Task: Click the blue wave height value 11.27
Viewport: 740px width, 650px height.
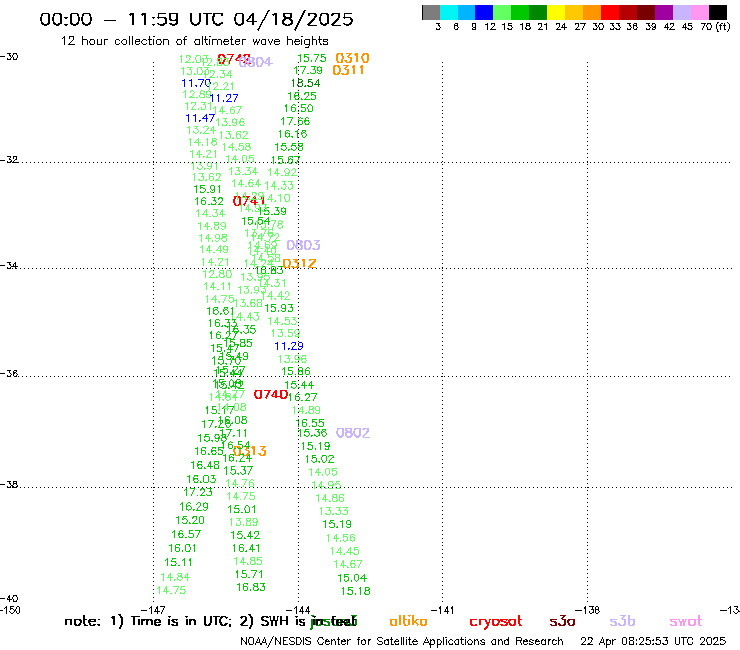Action: click(224, 98)
